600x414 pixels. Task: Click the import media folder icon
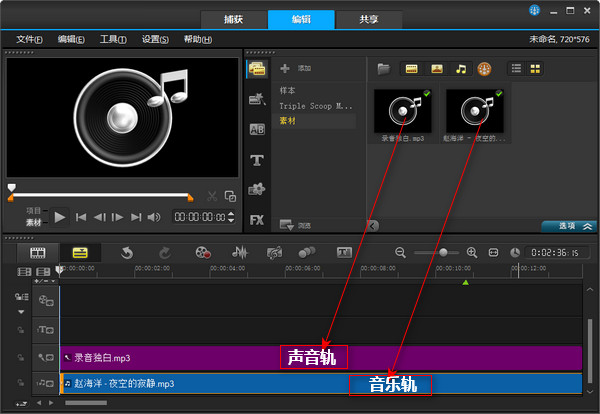[x=383, y=69]
